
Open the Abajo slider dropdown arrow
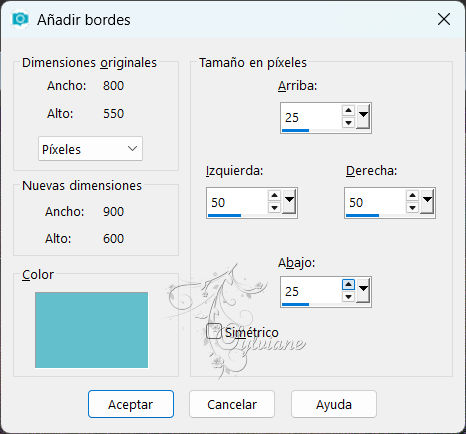(363, 290)
